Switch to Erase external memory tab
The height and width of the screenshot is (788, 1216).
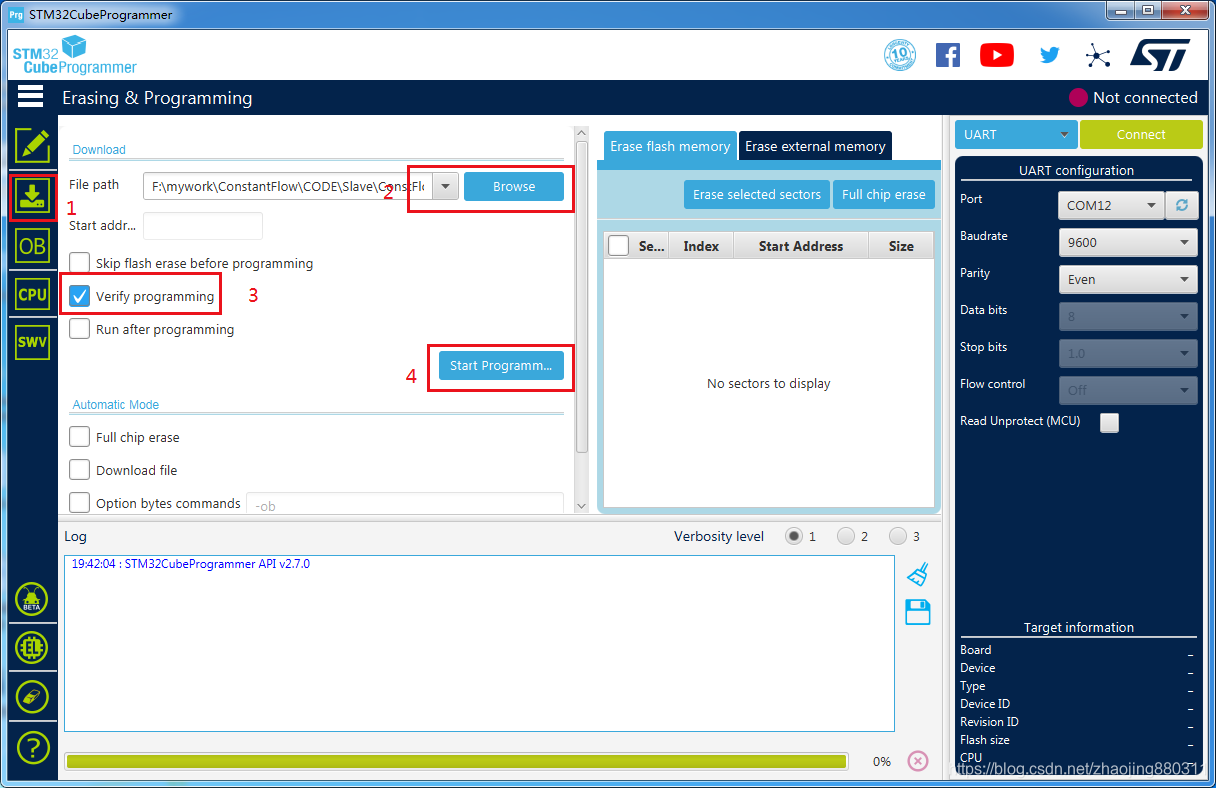coord(815,146)
